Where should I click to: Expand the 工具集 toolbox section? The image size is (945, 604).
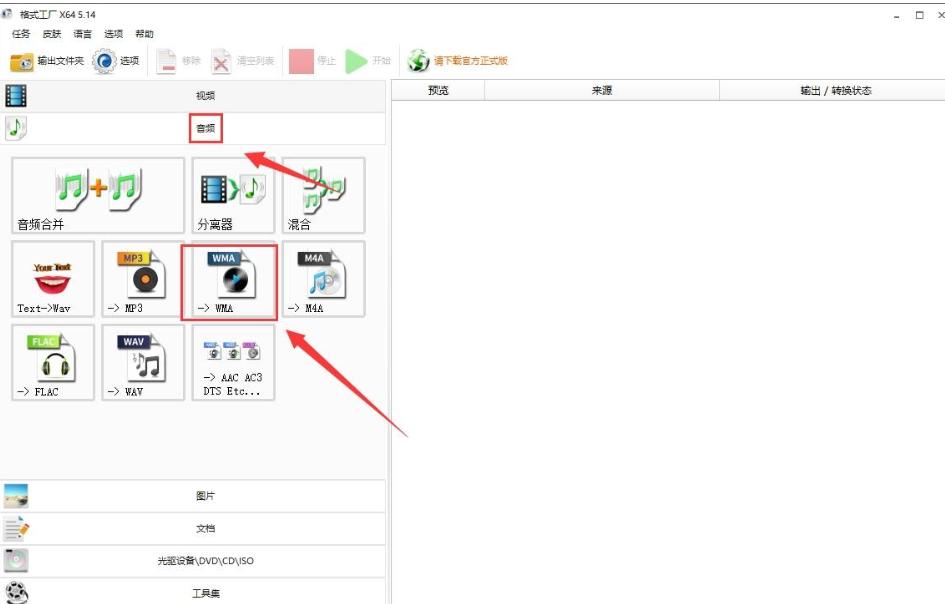[x=205, y=592]
